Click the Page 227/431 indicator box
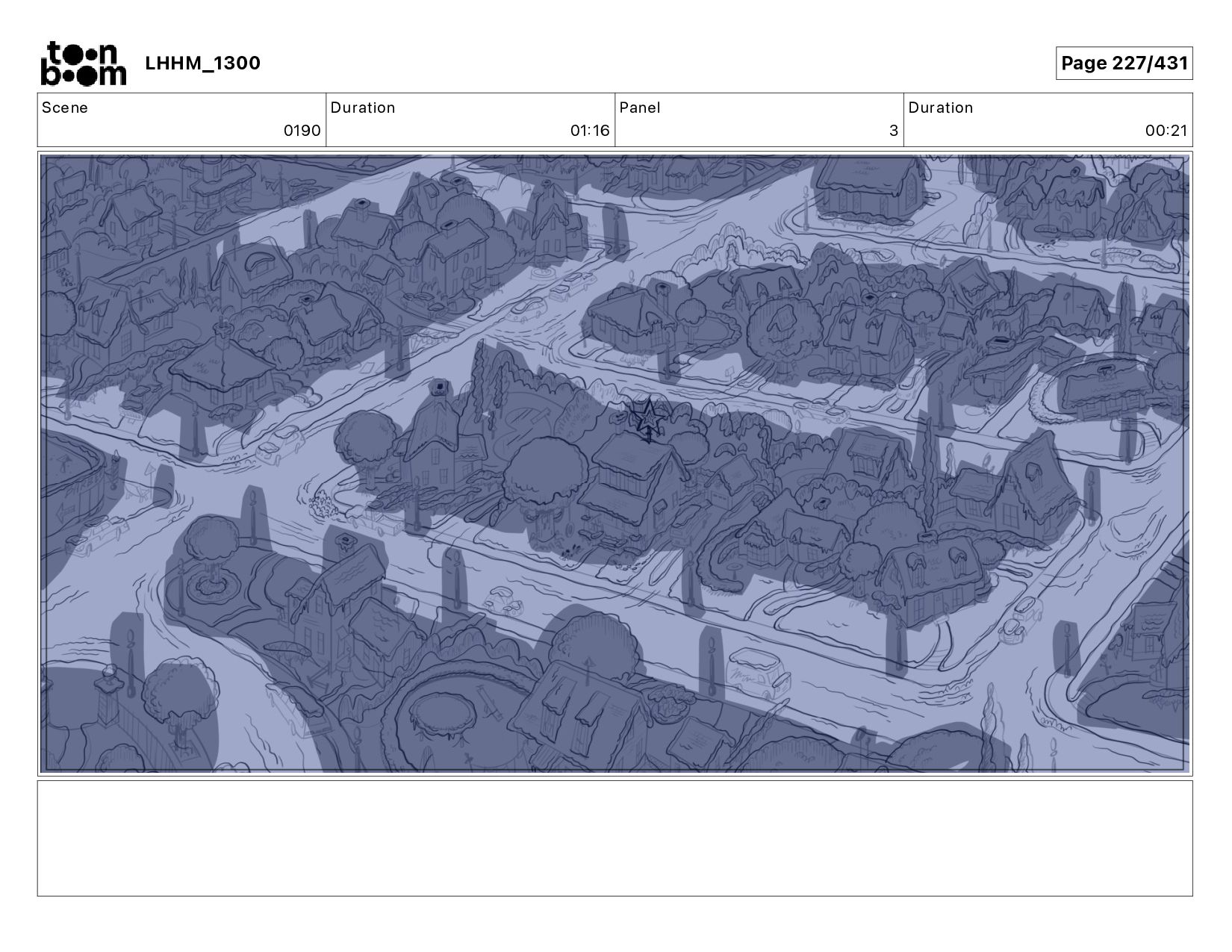 (x=1124, y=63)
